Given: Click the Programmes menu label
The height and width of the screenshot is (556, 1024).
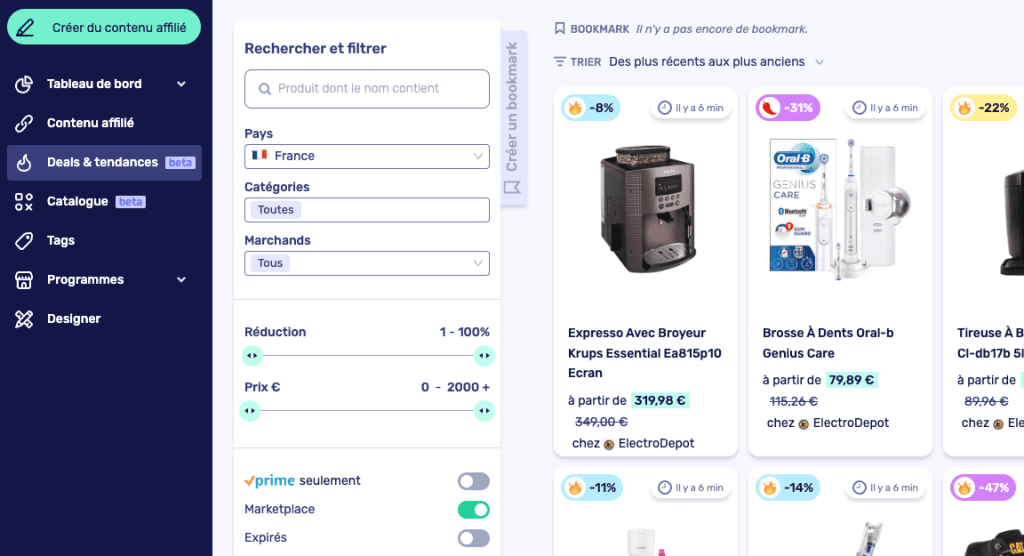Looking at the screenshot, I should [x=86, y=280].
